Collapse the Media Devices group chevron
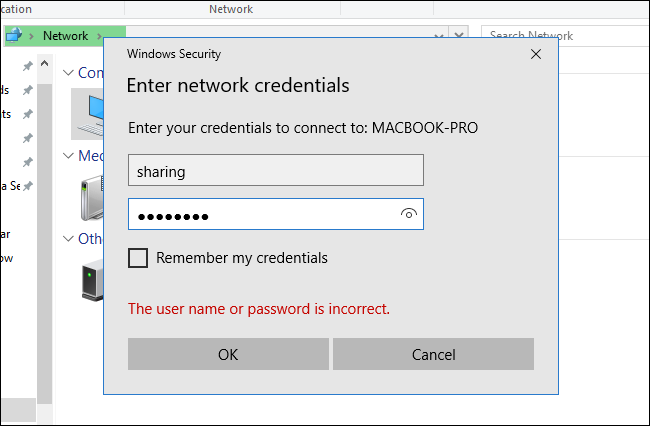 [68, 156]
